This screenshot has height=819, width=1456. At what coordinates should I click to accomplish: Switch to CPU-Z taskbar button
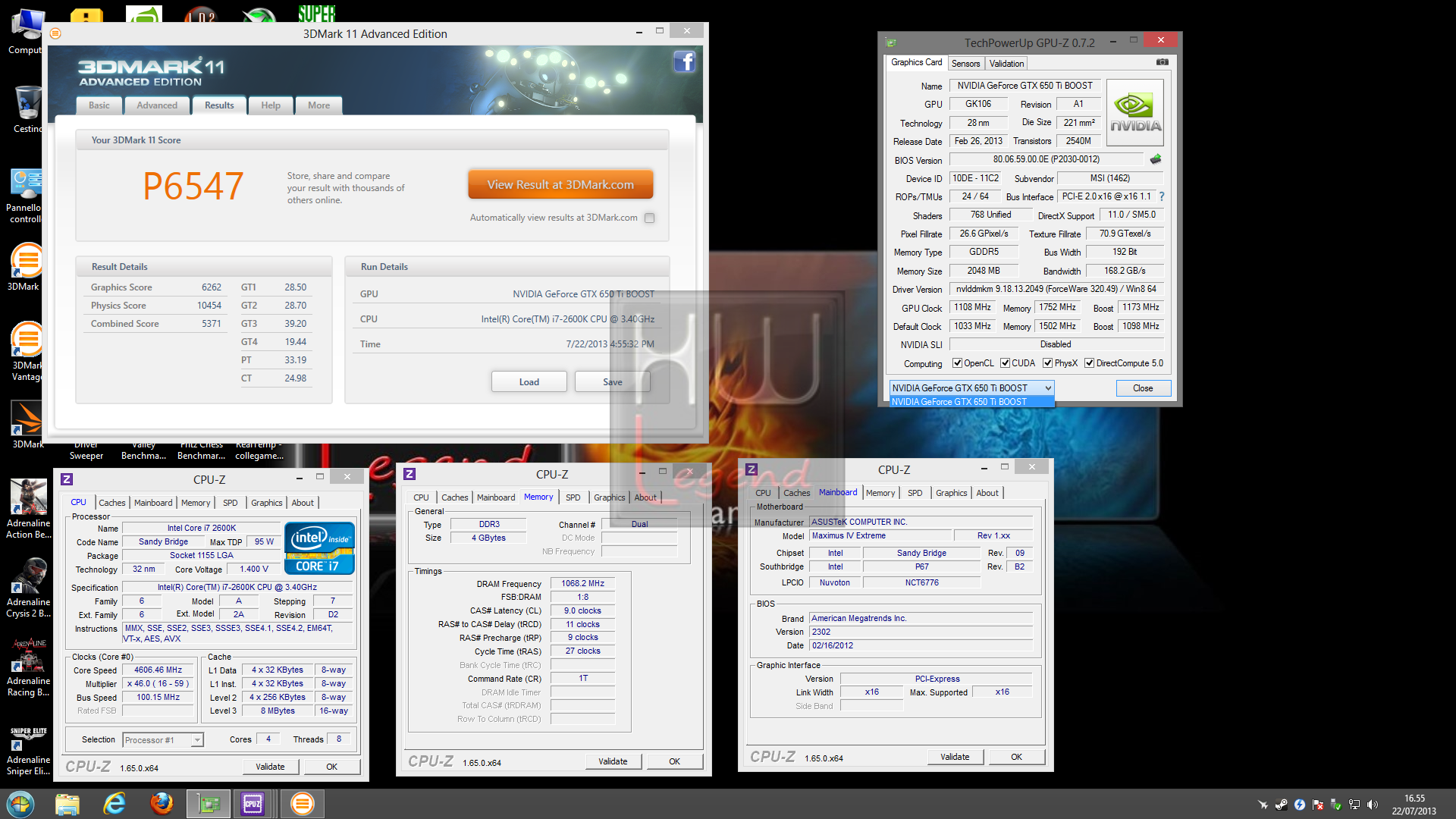[253, 804]
